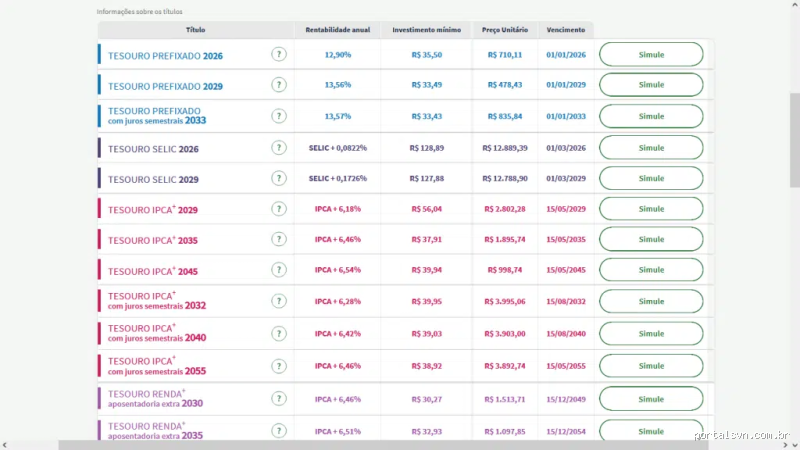
Task: Select the R$ 3.892,74 unit price
Action: (x=505, y=366)
